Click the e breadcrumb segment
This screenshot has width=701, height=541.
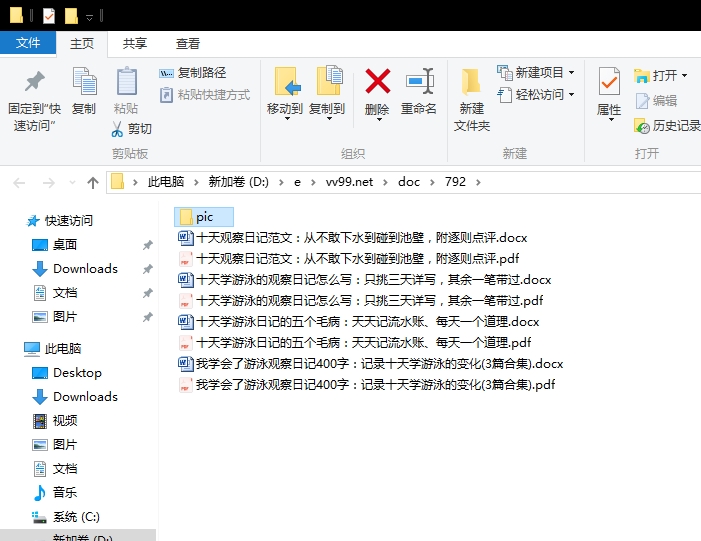point(297,182)
